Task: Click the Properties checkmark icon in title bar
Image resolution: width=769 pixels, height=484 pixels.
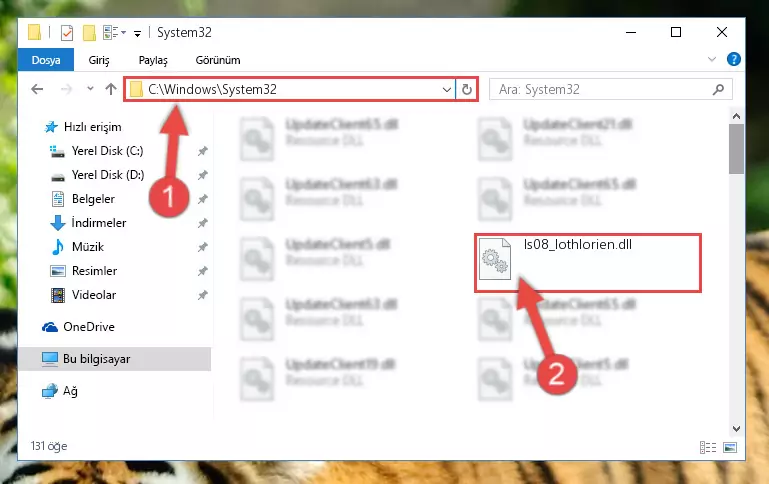Action: click(67, 33)
